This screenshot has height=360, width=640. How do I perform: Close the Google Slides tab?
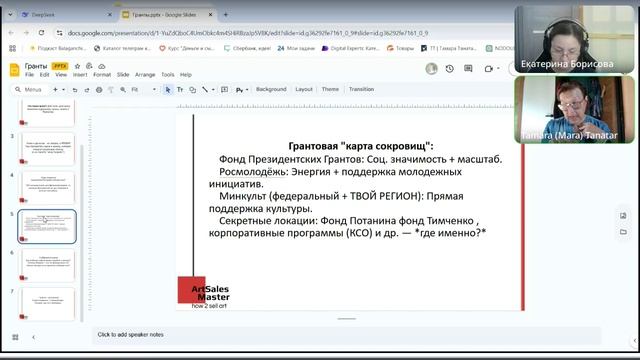(x=211, y=15)
